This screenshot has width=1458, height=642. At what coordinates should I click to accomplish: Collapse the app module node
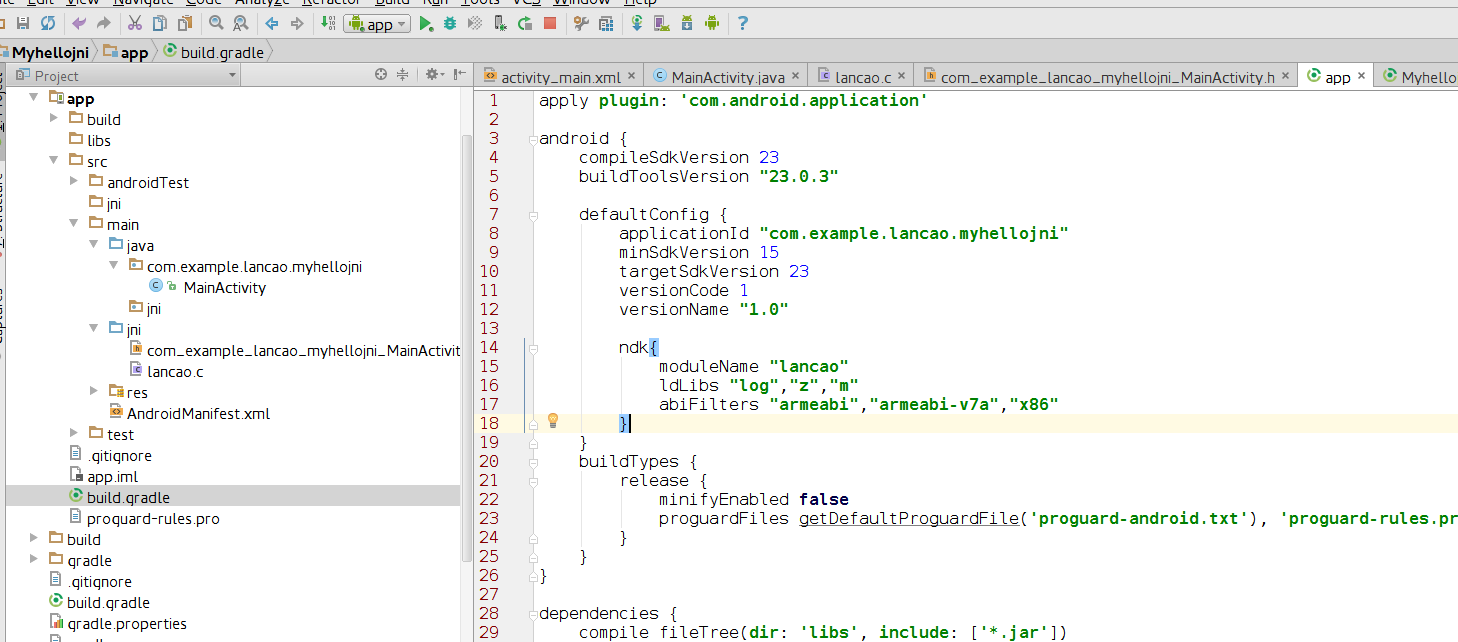pos(34,98)
